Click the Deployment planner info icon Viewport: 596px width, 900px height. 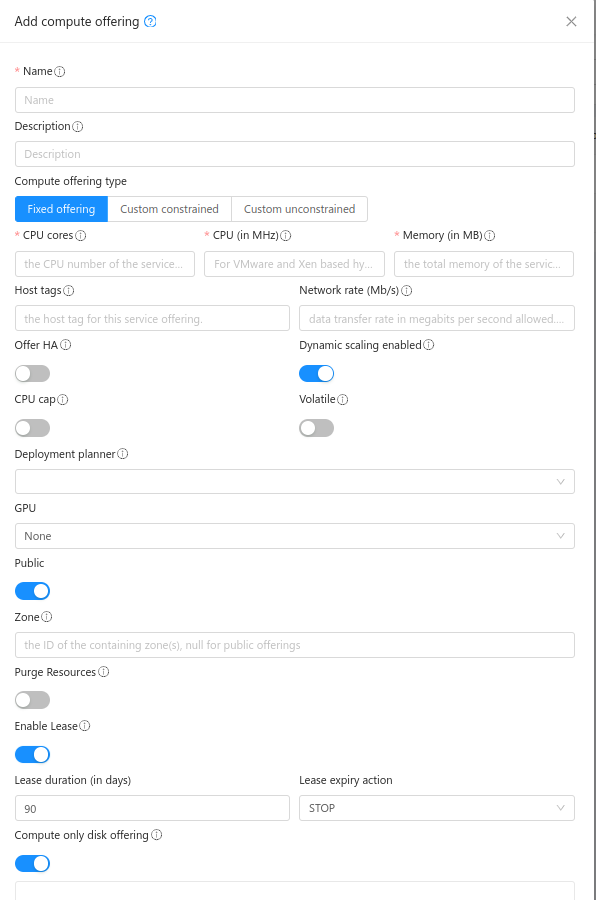[125, 453]
